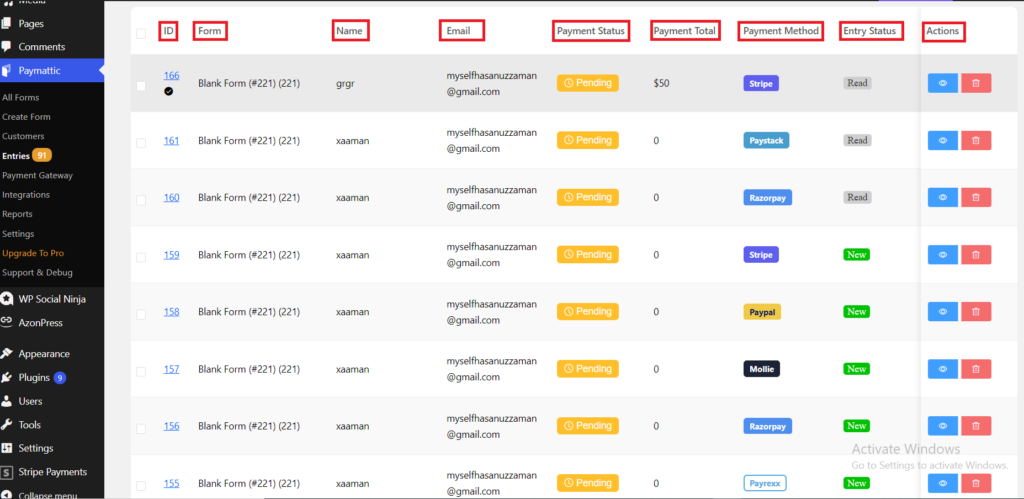View entry 159 with the eye button
Viewport: 1024px width, 499px height.
click(942, 255)
